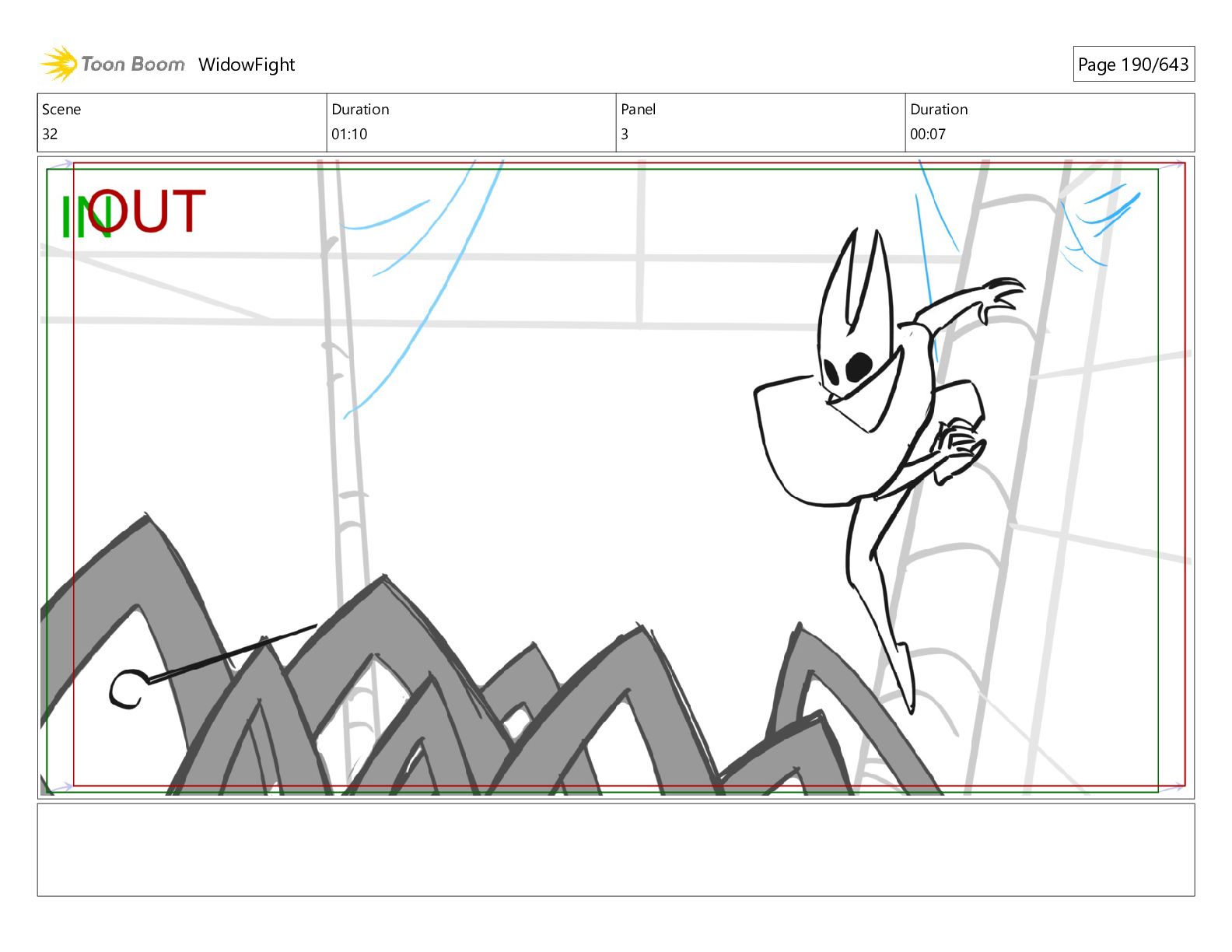Viewport: 1232px width, 952px height.
Task: Select the Panel label
Action: tap(639, 109)
